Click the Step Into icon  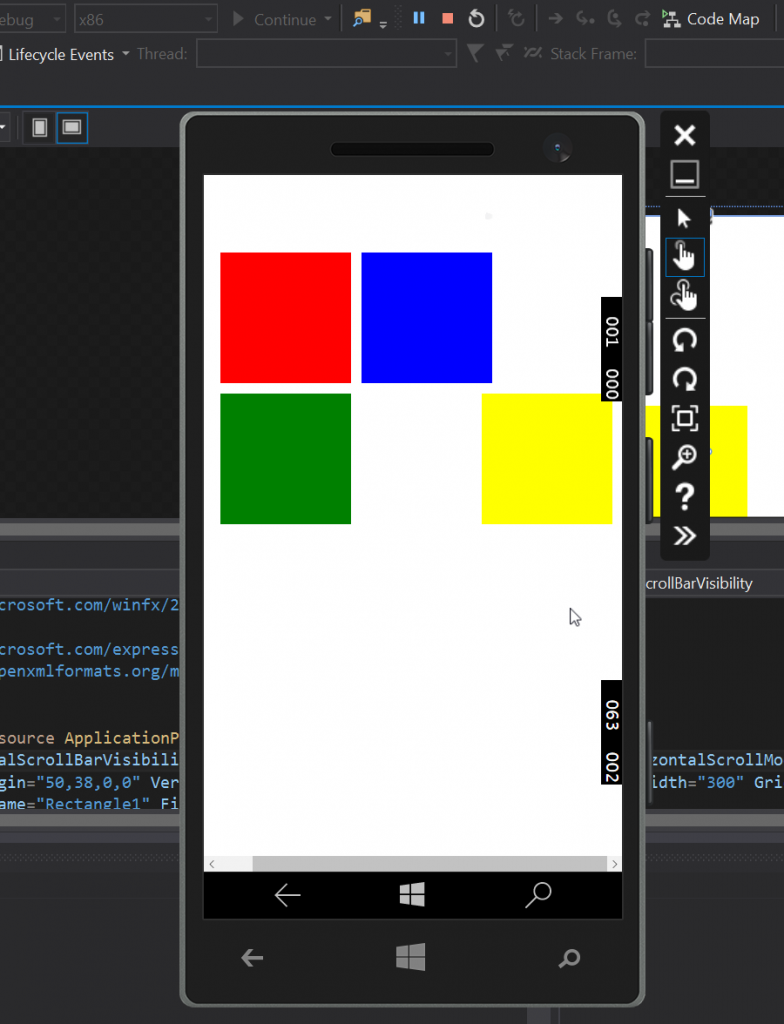(x=585, y=19)
